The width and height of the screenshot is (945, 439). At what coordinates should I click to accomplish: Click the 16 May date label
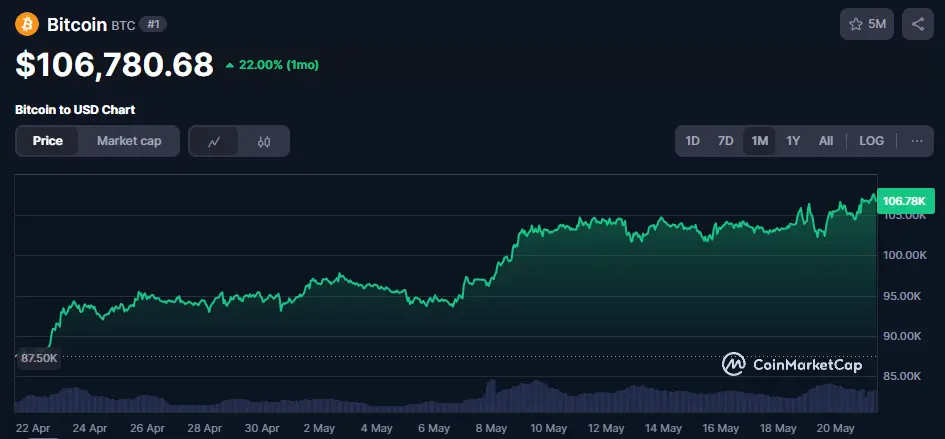coord(720,428)
